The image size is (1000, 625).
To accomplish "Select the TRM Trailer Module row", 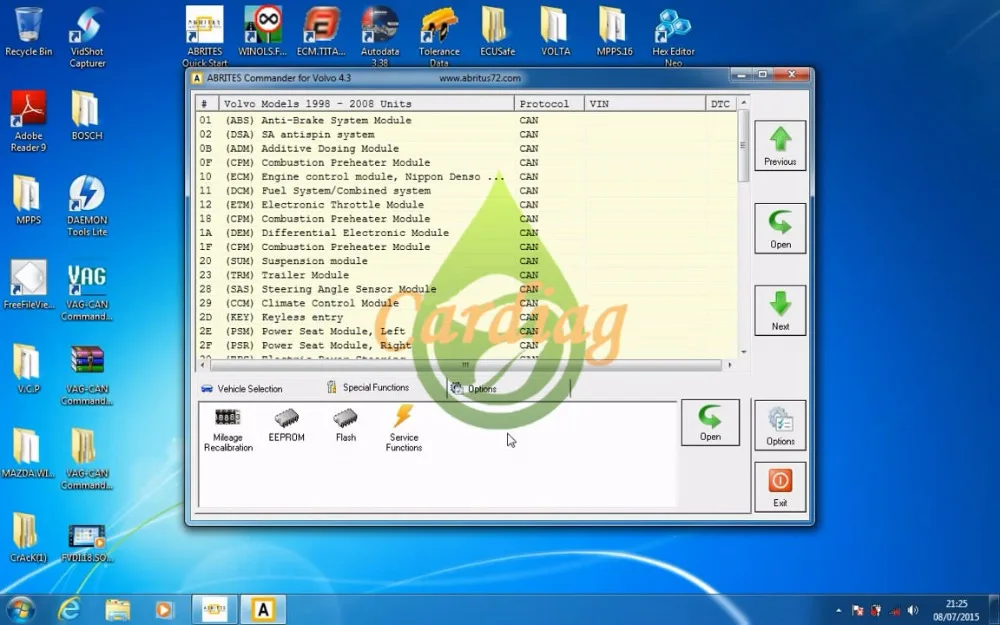I will click(x=467, y=274).
